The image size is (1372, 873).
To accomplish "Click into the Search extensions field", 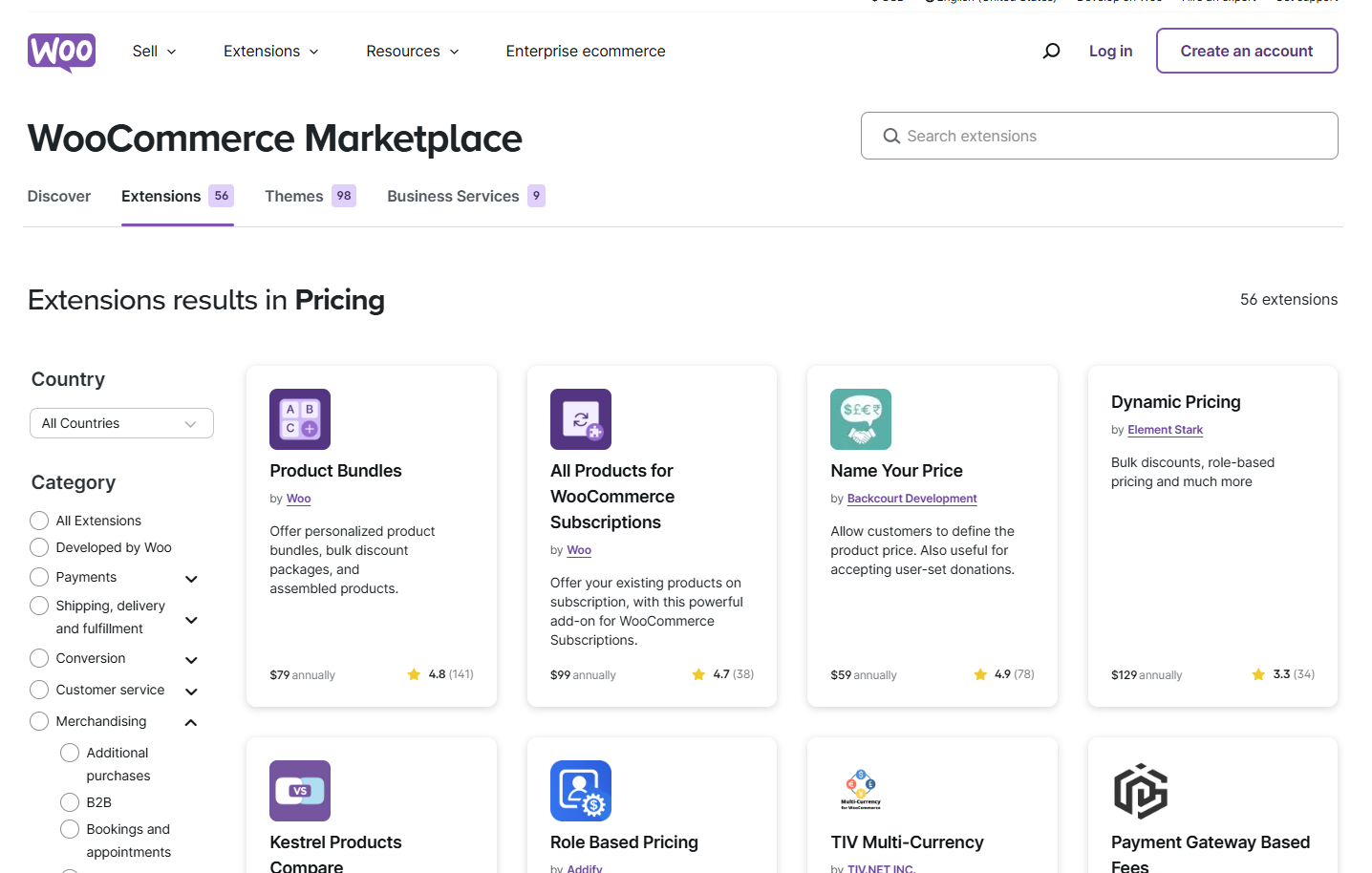I will coord(1099,136).
